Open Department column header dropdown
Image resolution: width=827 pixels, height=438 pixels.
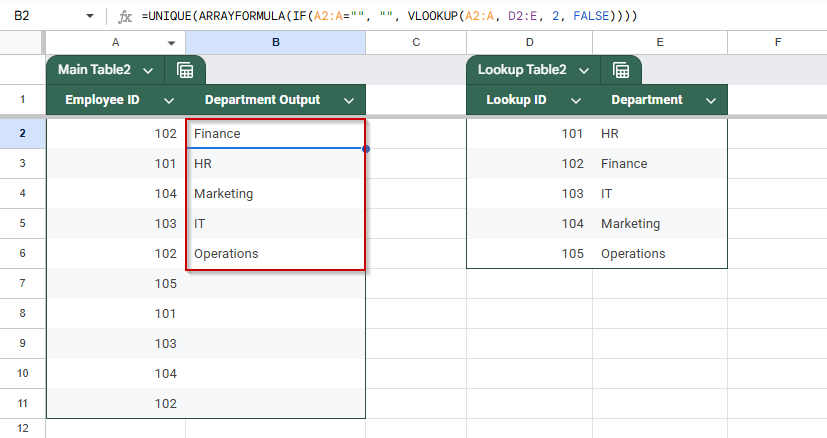(x=711, y=100)
